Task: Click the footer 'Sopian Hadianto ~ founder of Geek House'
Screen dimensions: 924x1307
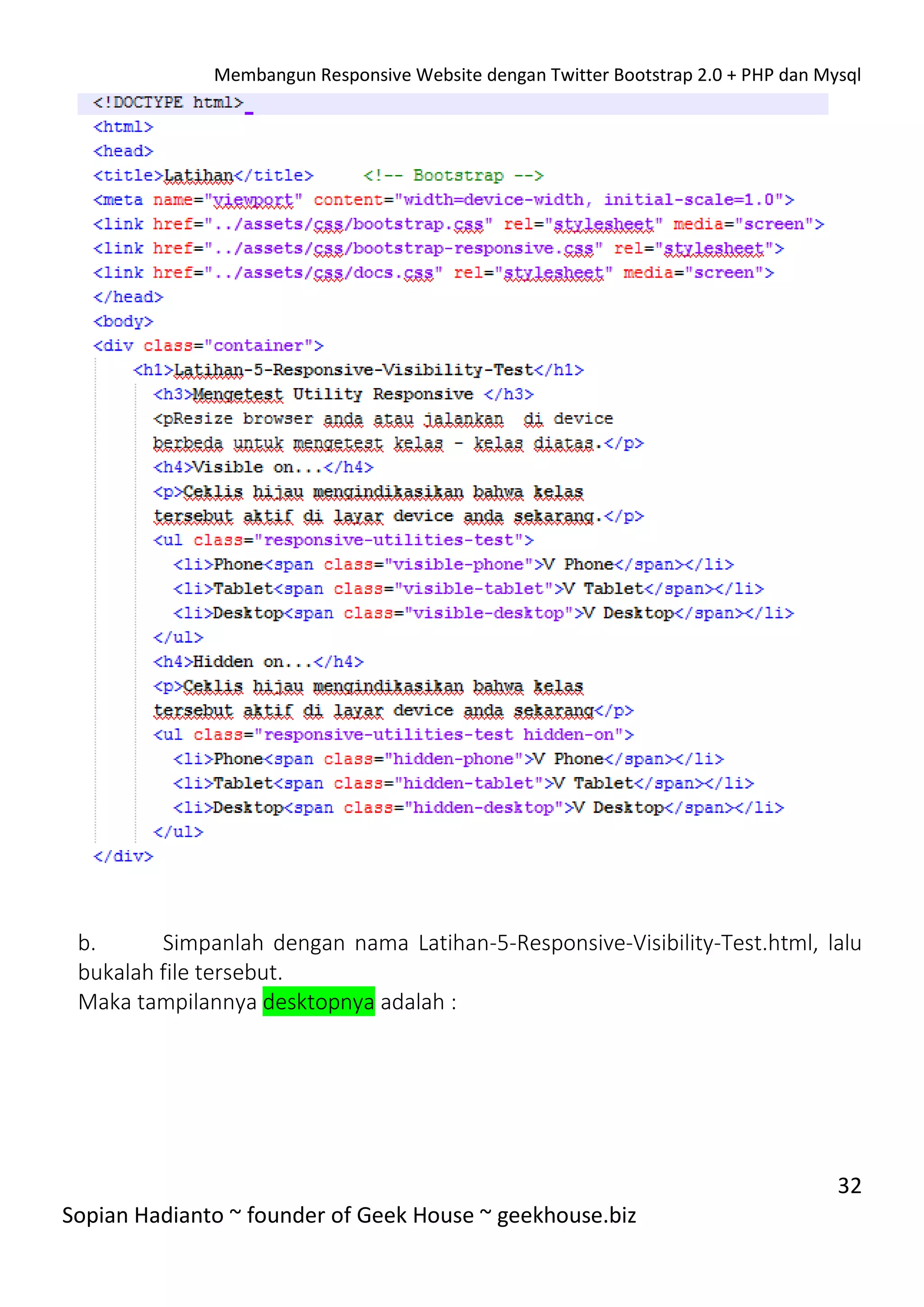Action: coord(268,1215)
